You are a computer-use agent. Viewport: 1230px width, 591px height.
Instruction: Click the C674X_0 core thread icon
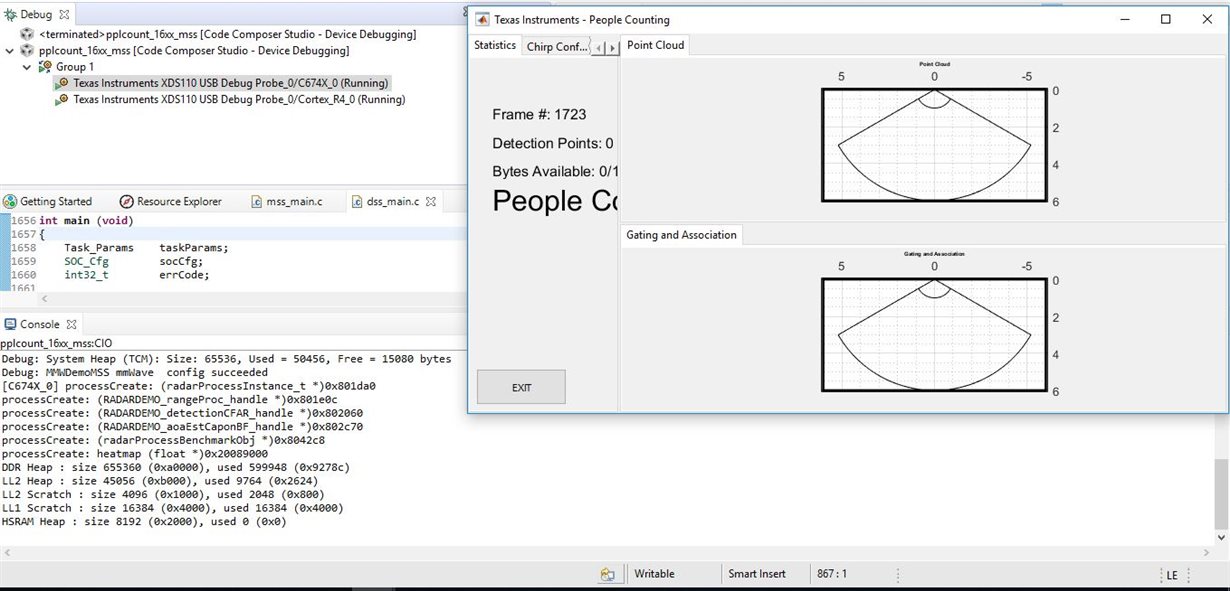pos(63,84)
